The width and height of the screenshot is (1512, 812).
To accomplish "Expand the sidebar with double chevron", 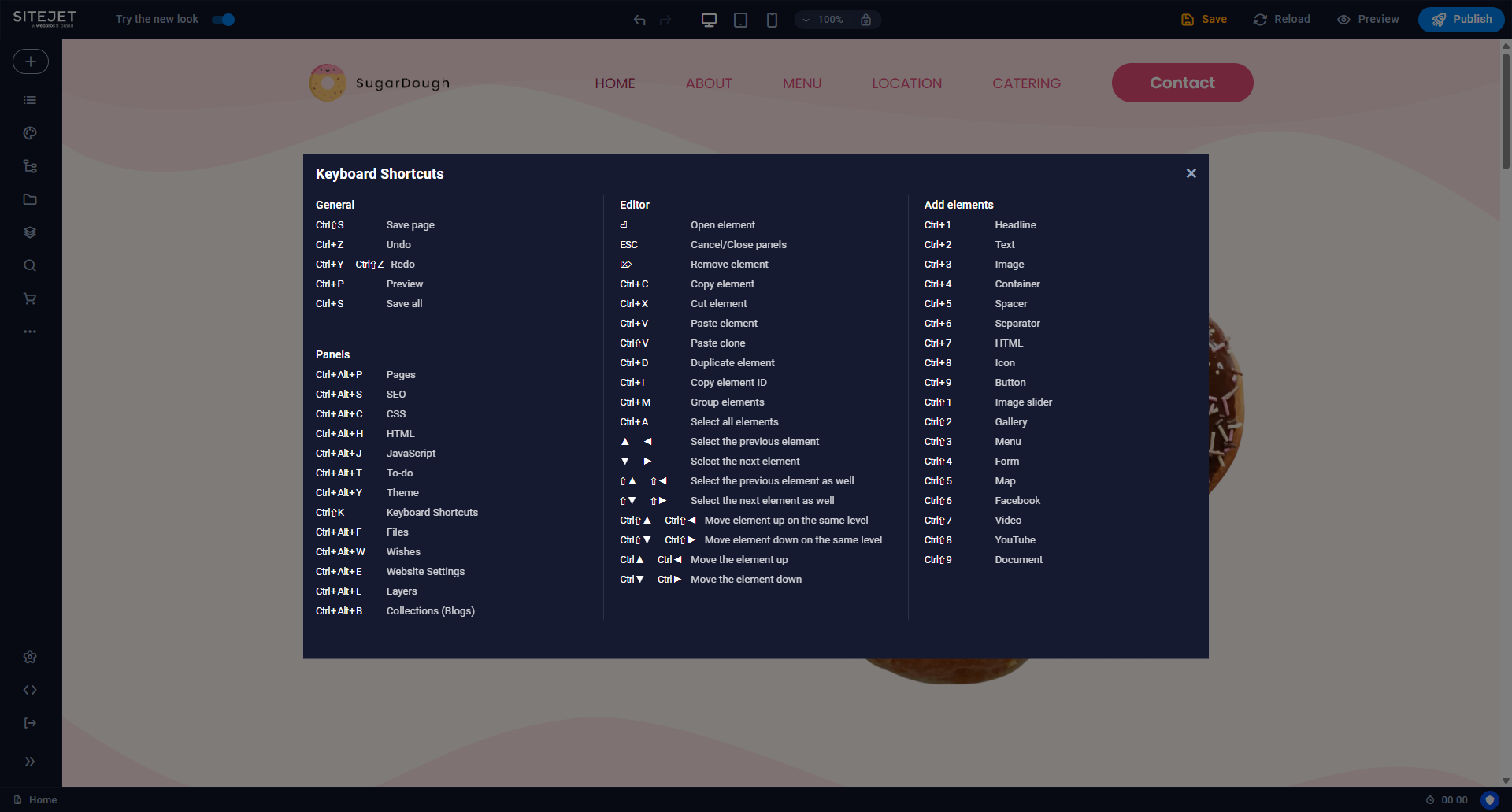I will coord(30,762).
